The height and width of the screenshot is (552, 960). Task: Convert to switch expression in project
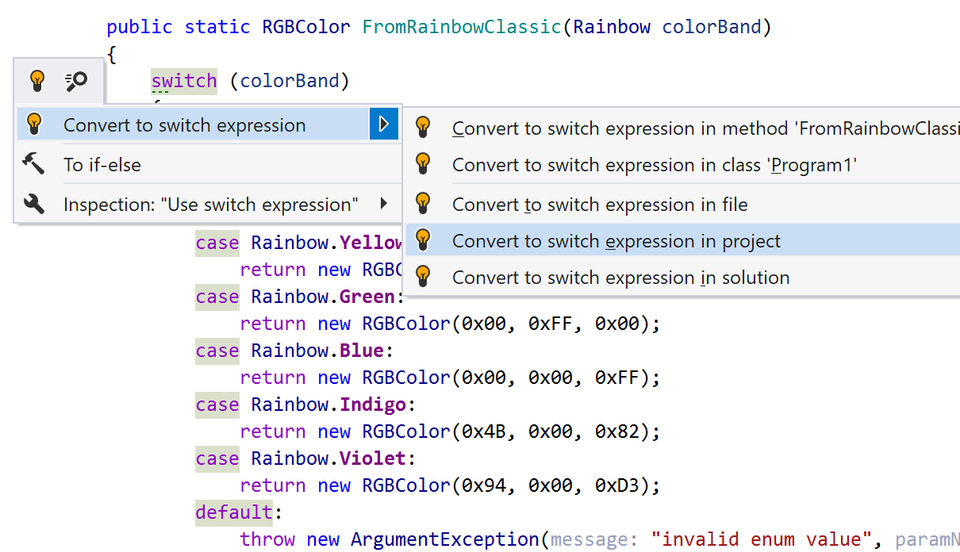point(616,241)
